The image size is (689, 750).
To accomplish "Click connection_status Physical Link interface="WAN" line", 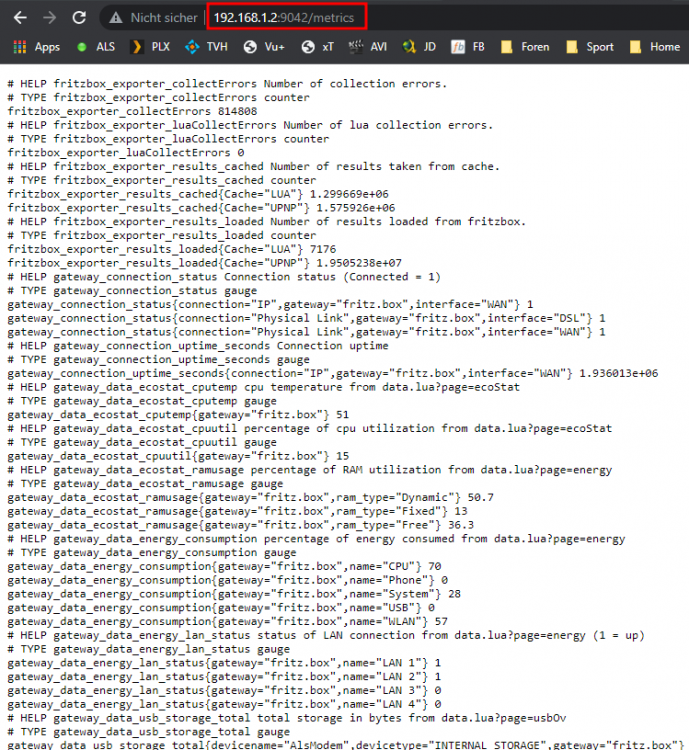I will (307, 332).
